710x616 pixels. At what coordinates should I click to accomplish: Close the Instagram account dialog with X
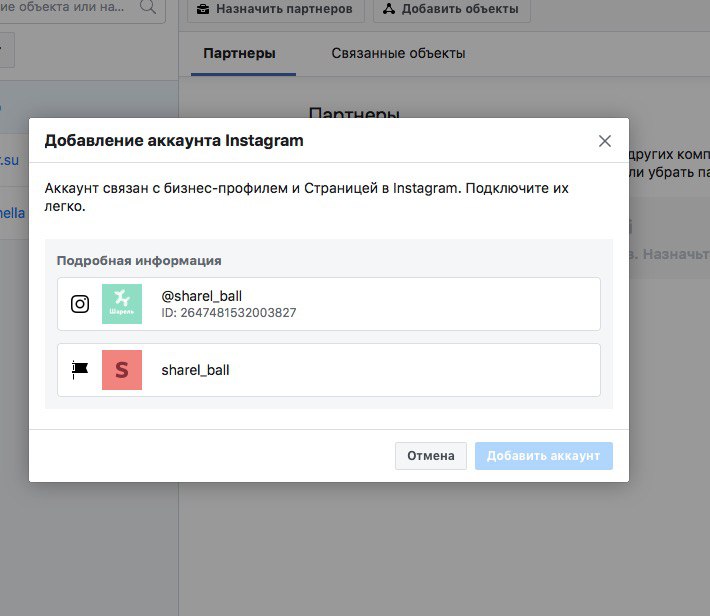(x=604, y=141)
